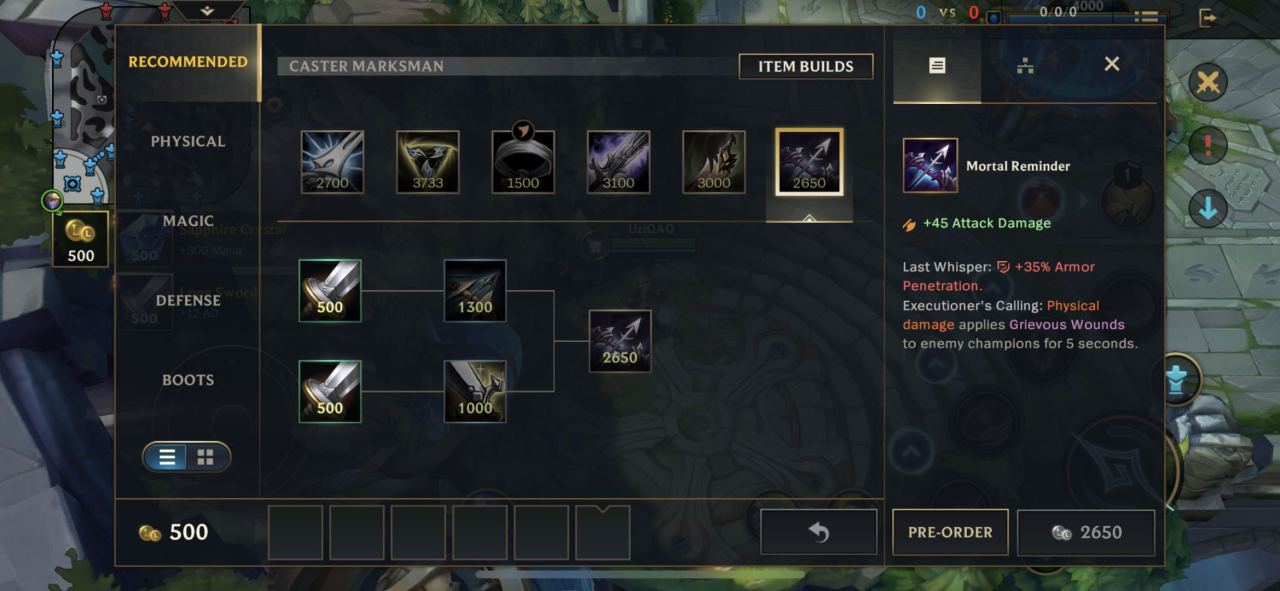1280x591 pixels.
Task: Select the 1000 Executioner's Calling component
Action: [x=475, y=391]
